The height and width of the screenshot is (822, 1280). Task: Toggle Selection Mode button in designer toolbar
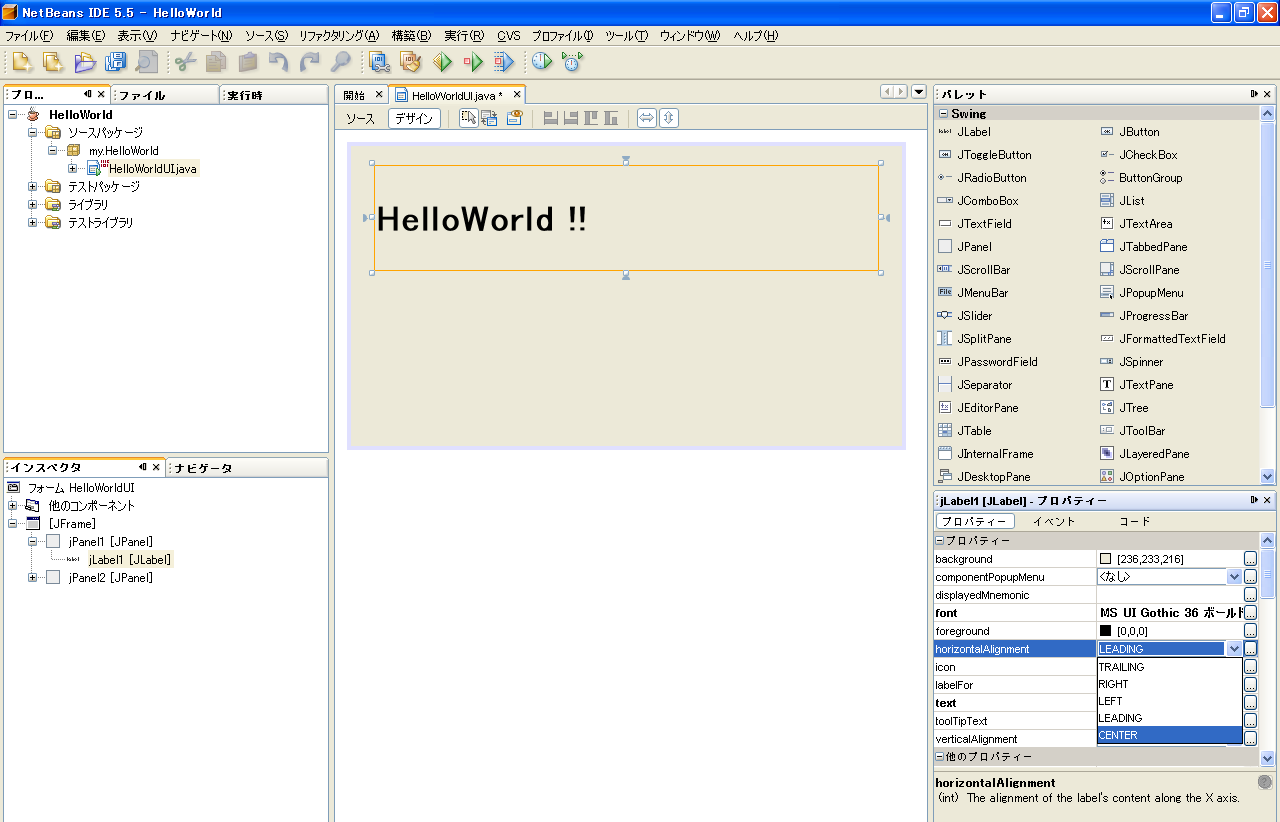pyautogui.click(x=468, y=118)
